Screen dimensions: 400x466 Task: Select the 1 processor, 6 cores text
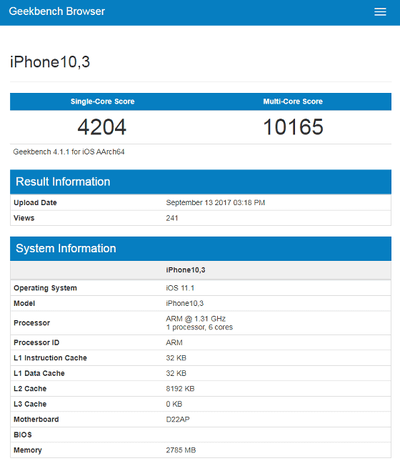(199, 327)
